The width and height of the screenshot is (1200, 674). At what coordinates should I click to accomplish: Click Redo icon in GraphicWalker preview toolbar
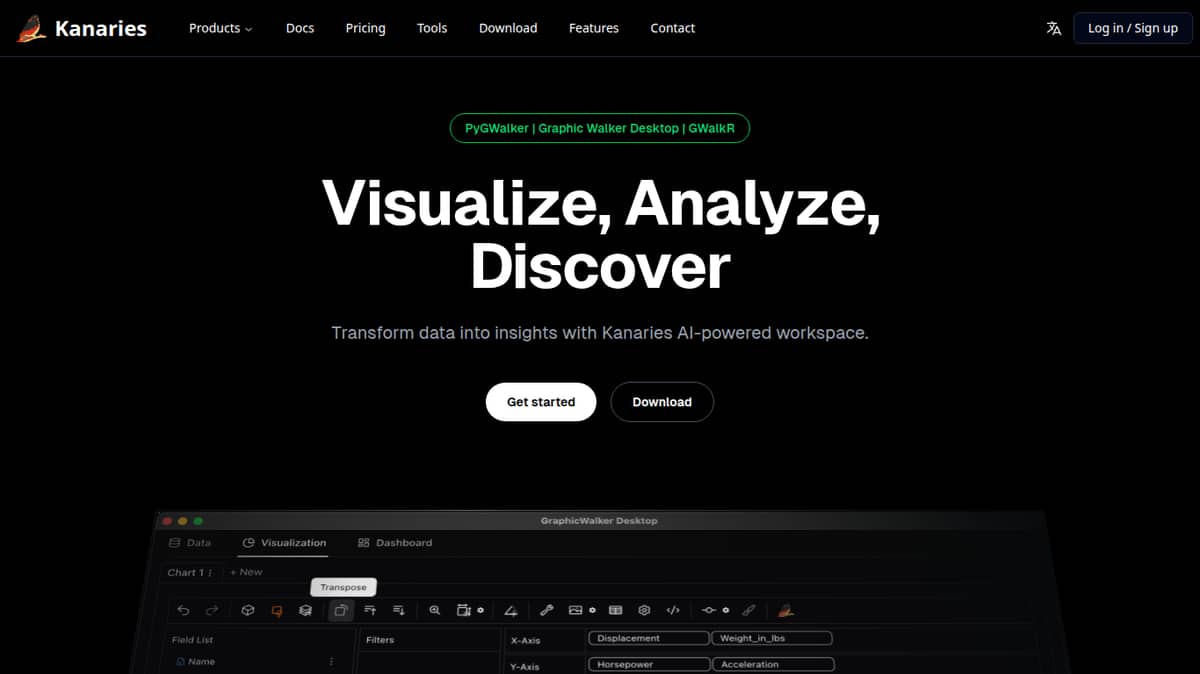212,610
